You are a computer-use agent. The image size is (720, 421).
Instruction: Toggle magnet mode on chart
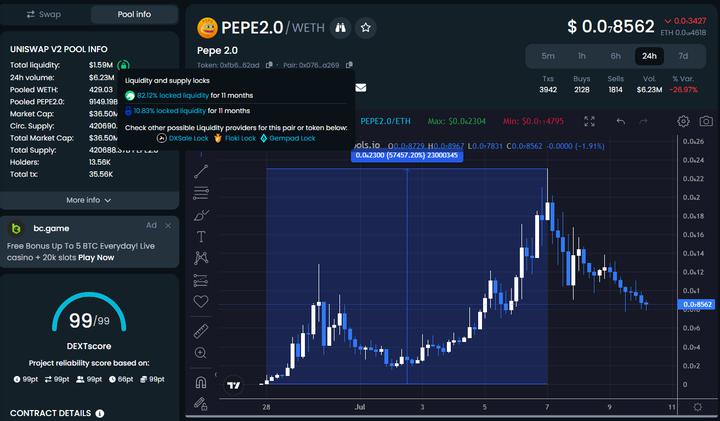[201, 382]
